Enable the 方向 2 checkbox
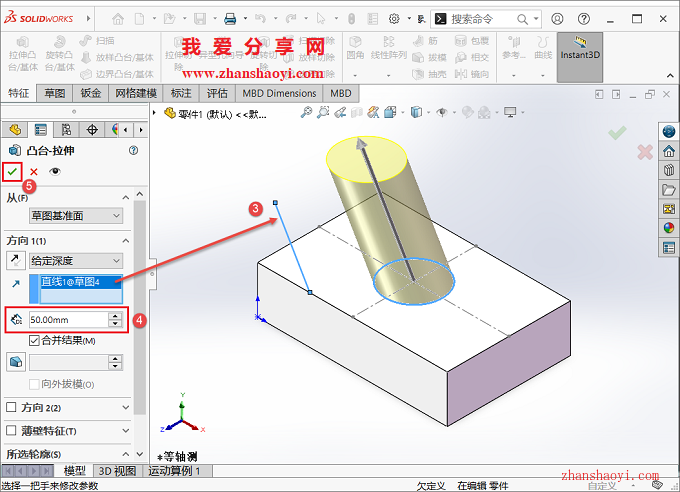The height and width of the screenshot is (492, 680). [x=12, y=407]
